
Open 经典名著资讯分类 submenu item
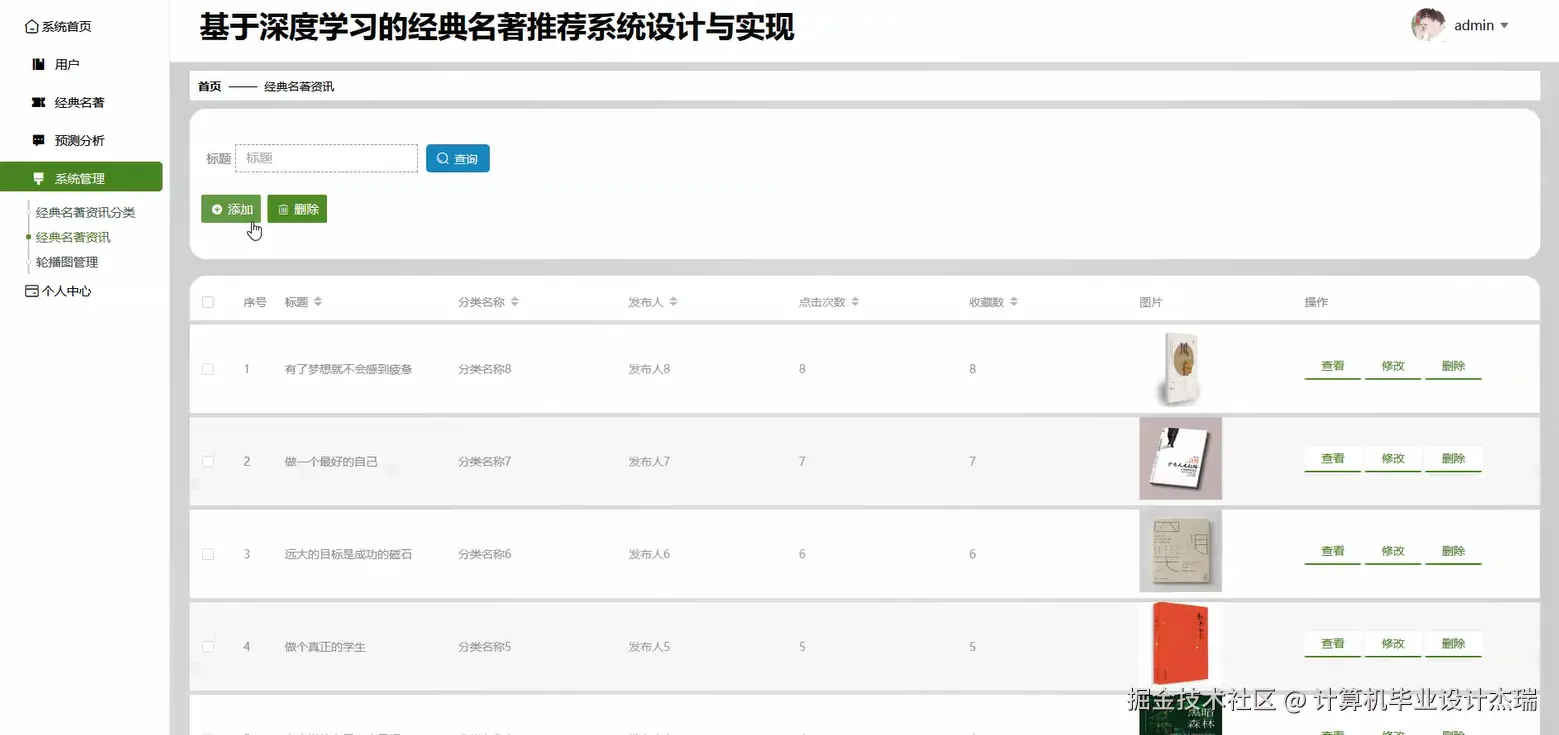85,213
